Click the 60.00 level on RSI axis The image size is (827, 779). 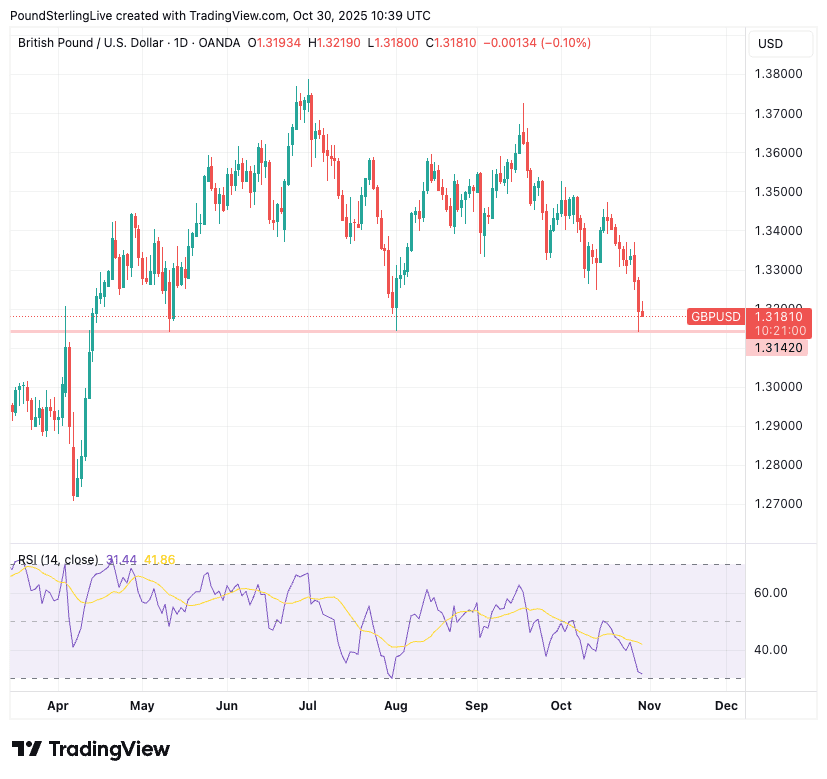pyautogui.click(x=771, y=593)
